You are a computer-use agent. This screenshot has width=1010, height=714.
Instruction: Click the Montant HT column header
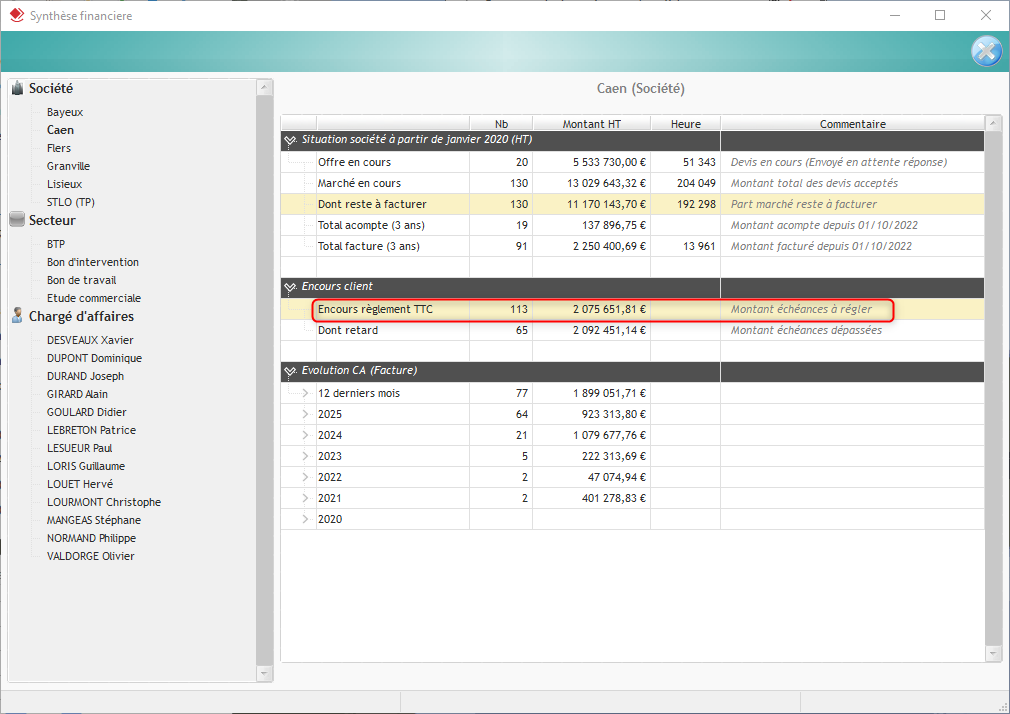coord(590,124)
